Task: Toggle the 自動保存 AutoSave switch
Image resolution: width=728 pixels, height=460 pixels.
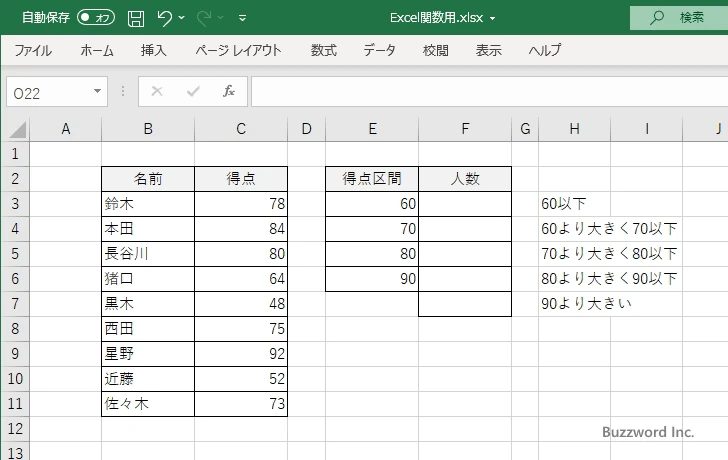Action: [96, 18]
